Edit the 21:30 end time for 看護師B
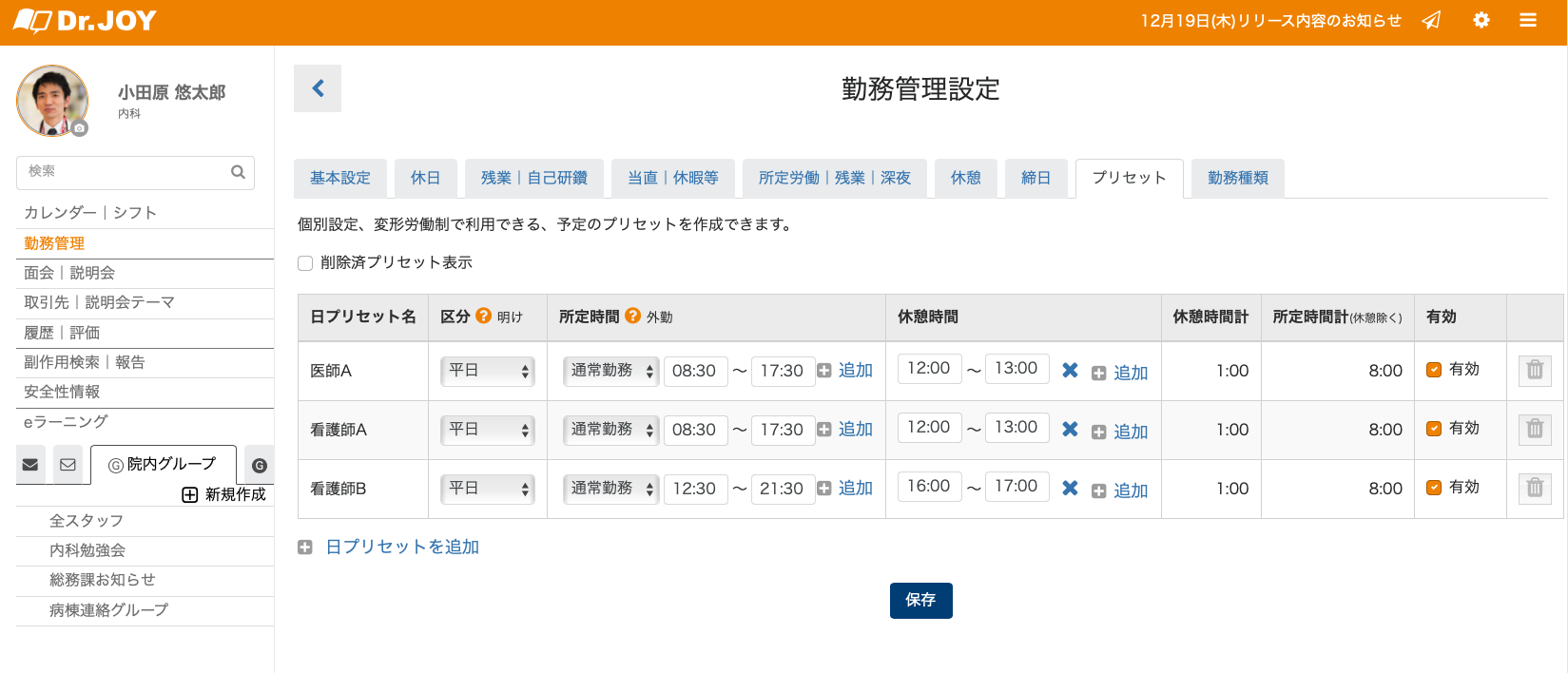The height and width of the screenshot is (673, 1568). coord(783,489)
